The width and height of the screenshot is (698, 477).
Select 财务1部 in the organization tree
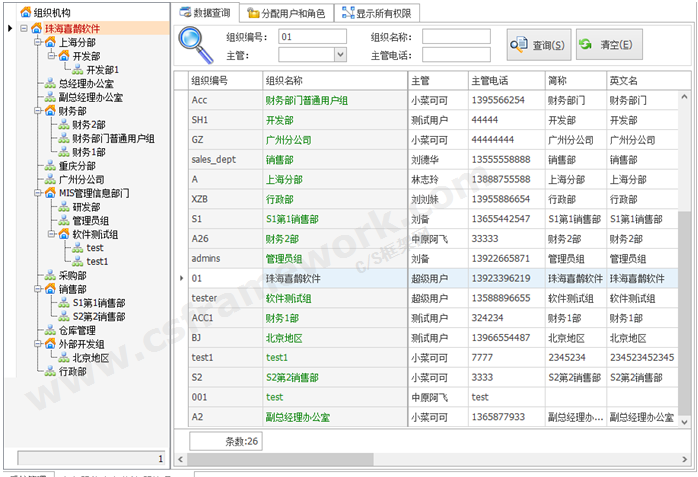[x=89, y=152]
